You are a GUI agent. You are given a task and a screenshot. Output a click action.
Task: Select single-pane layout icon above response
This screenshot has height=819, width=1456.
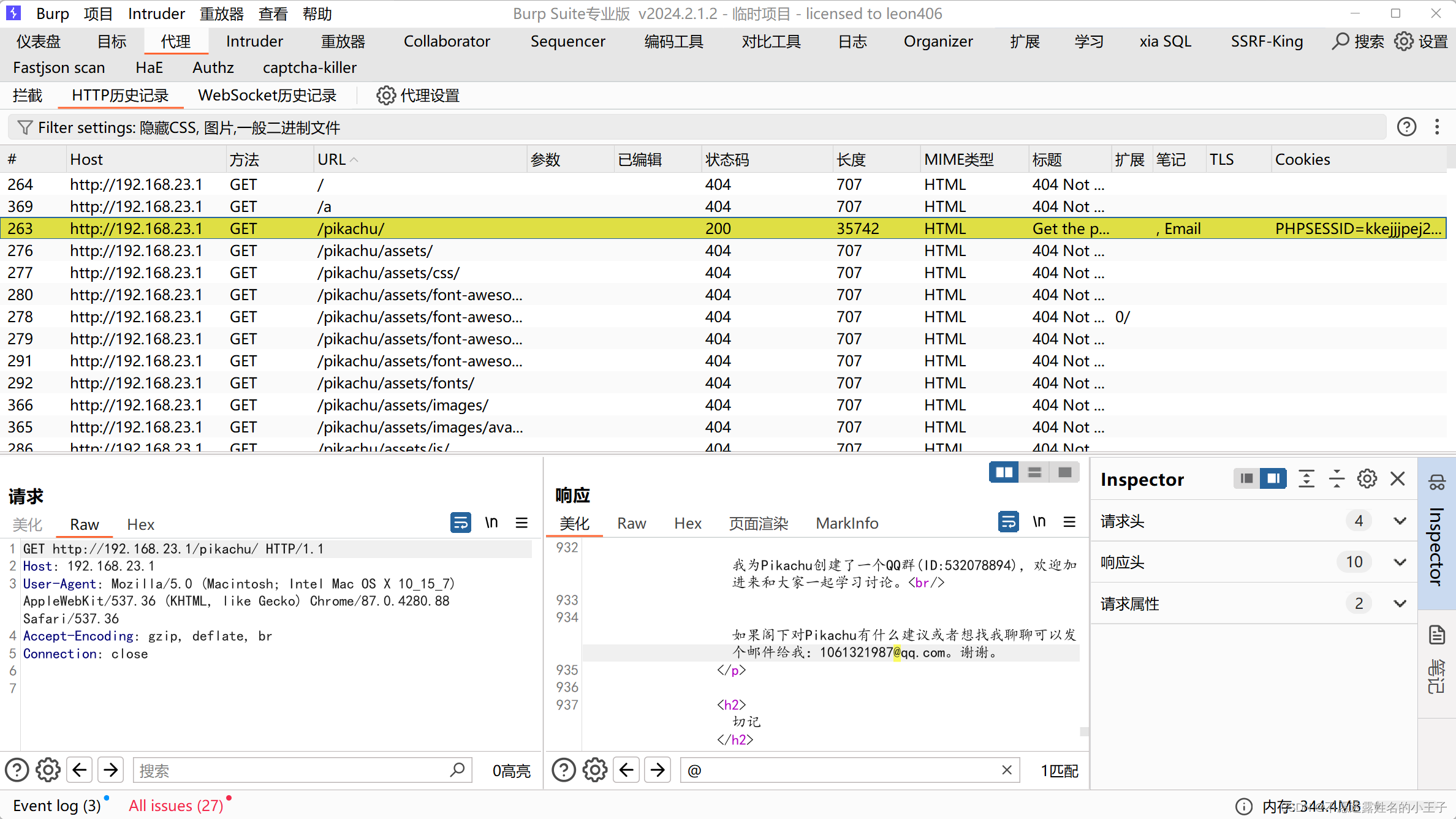click(x=1064, y=472)
